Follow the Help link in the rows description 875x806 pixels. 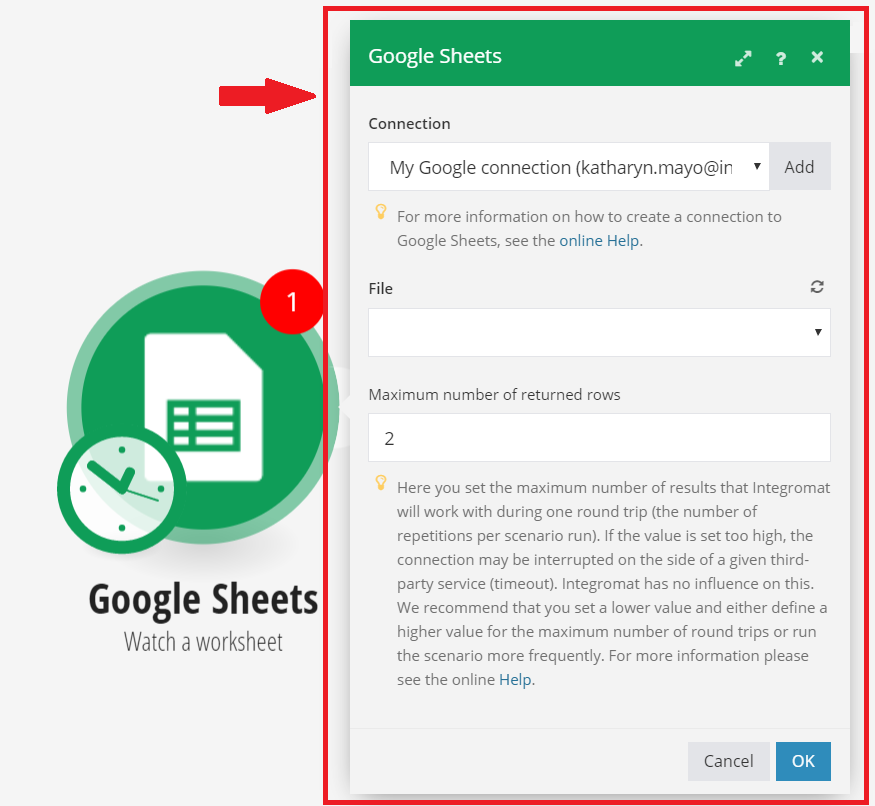click(516, 679)
